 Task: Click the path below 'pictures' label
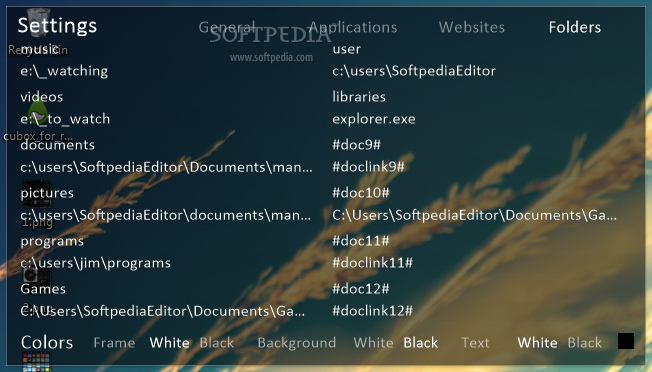(165, 215)
